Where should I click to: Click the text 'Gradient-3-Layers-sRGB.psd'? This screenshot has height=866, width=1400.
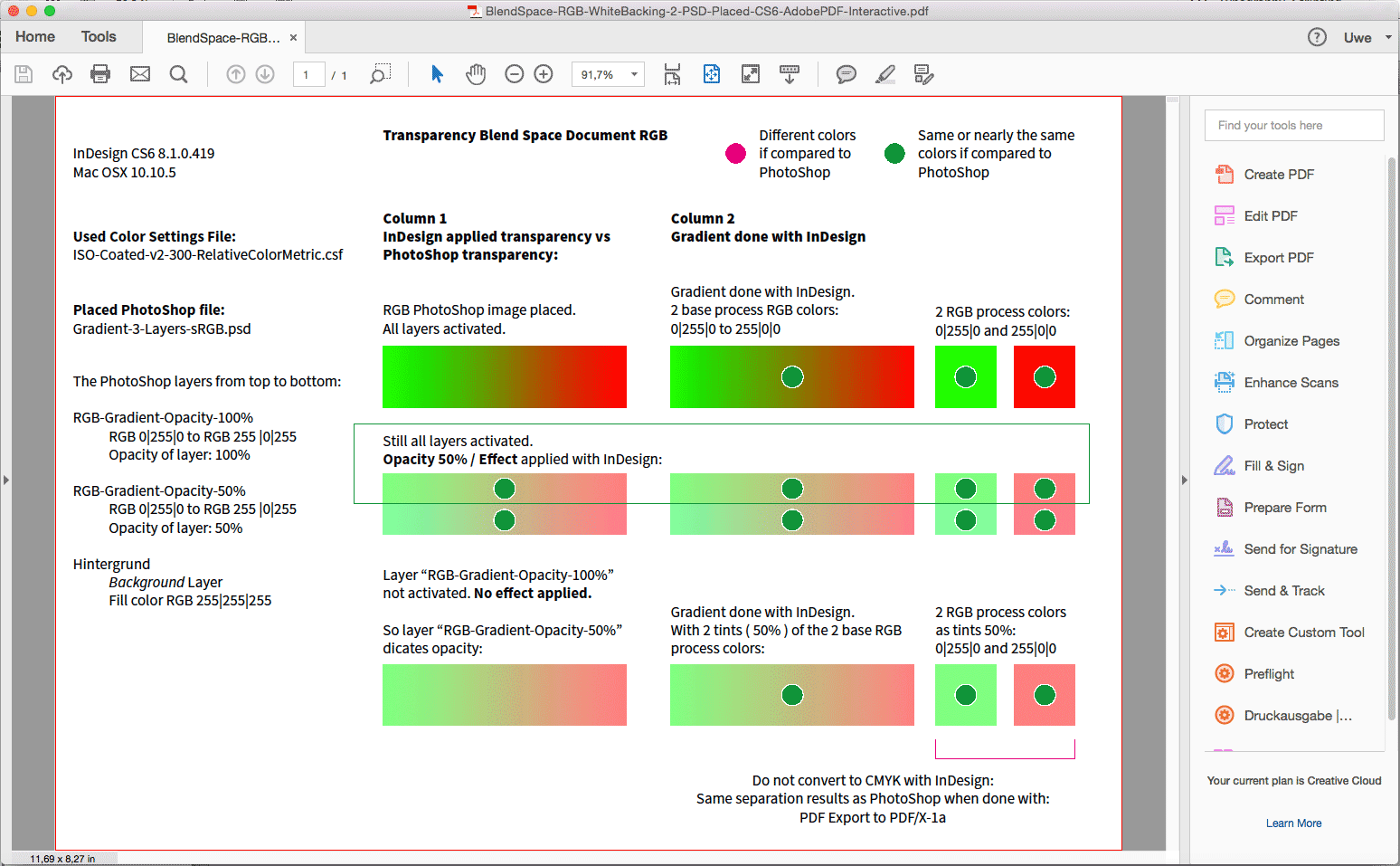(162, 329)
